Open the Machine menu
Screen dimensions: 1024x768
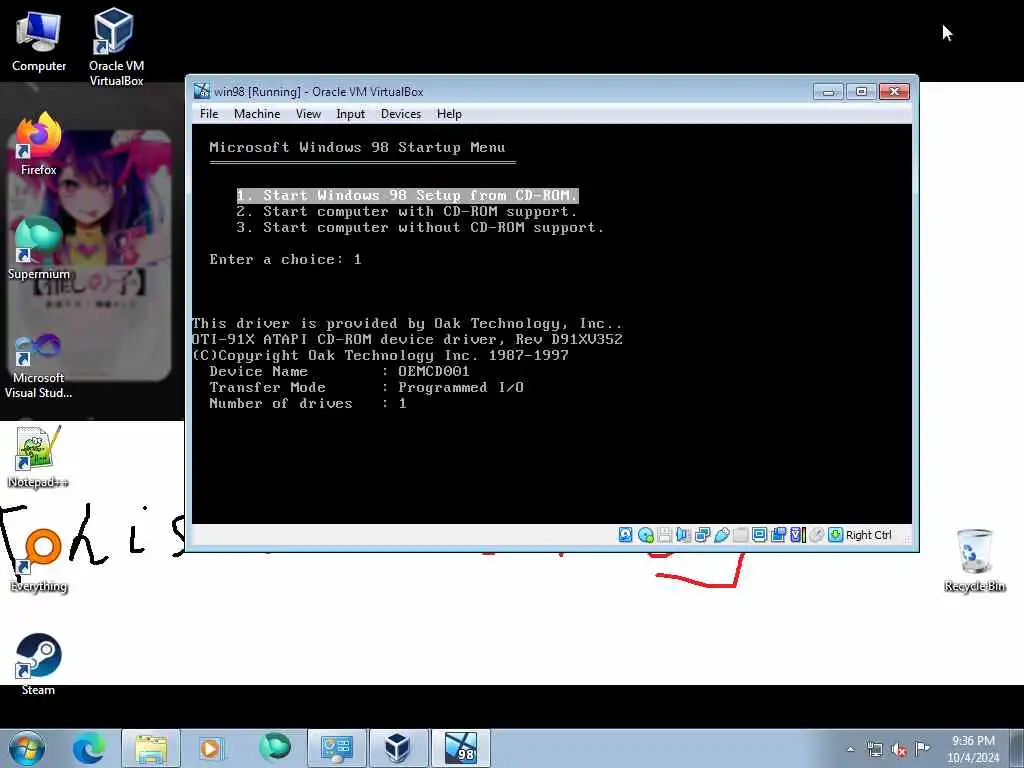pyautogui.click(x=257, y=114)
